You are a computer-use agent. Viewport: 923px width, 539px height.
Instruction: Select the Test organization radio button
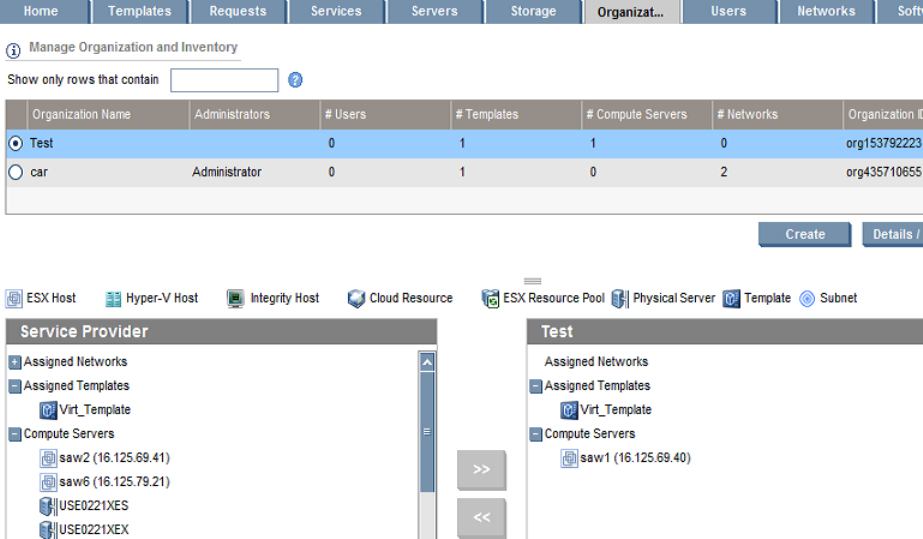coord(15,143)
